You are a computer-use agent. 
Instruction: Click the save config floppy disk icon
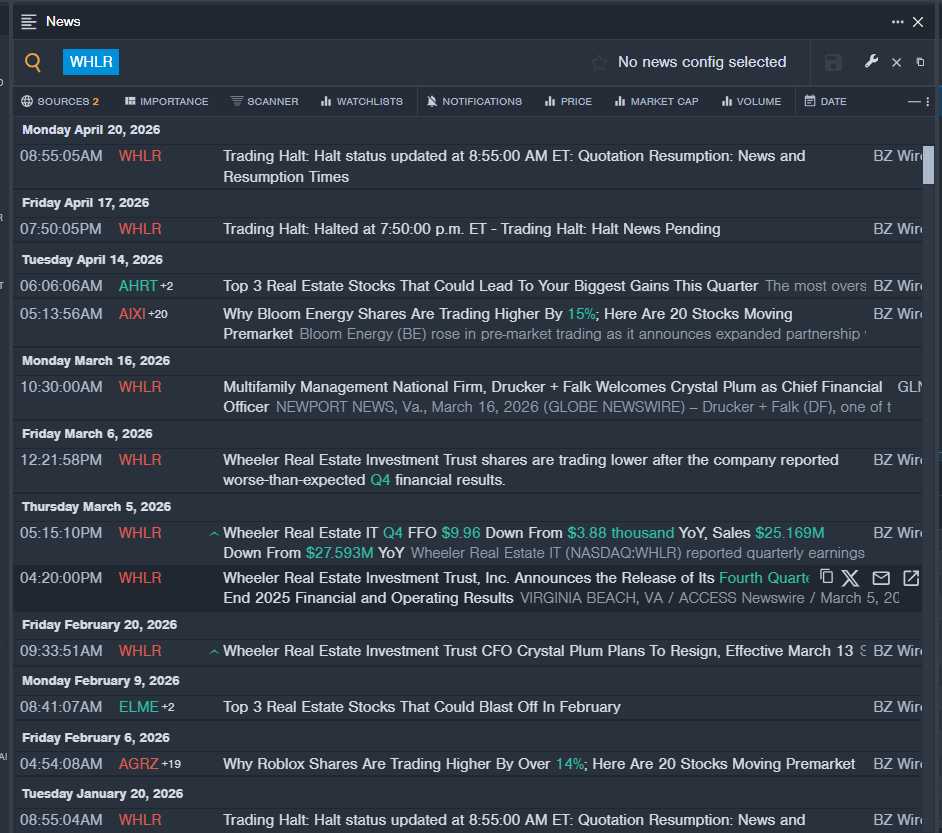(x=833, y=63)
